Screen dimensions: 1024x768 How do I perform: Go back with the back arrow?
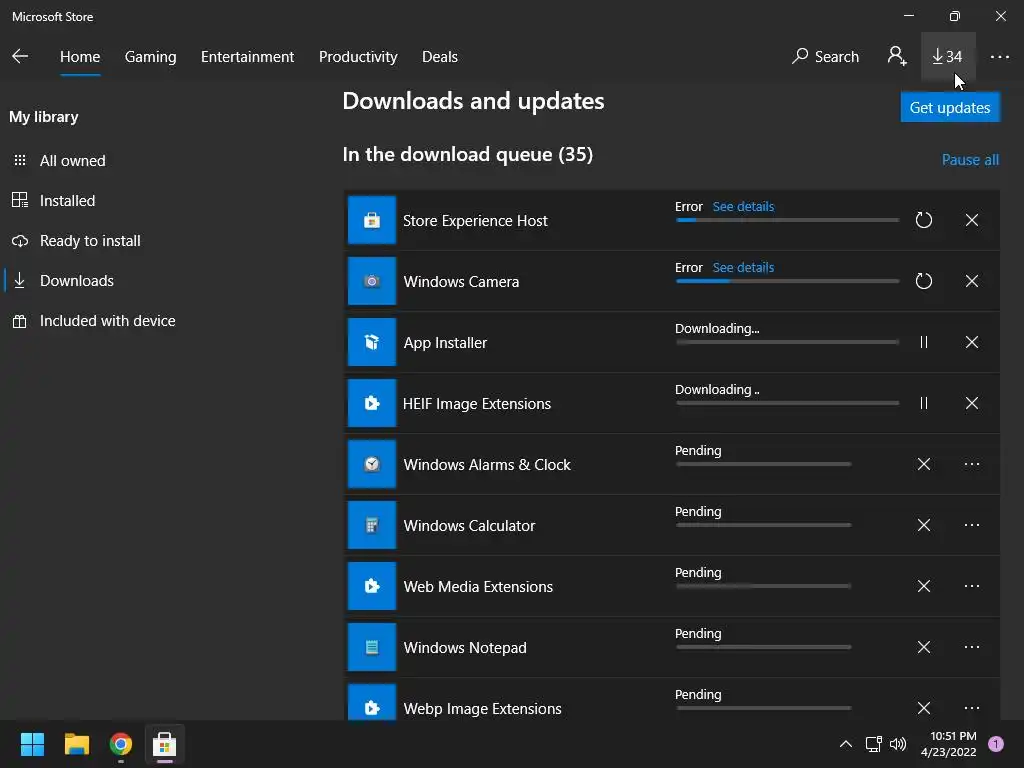tap(20, 56)
